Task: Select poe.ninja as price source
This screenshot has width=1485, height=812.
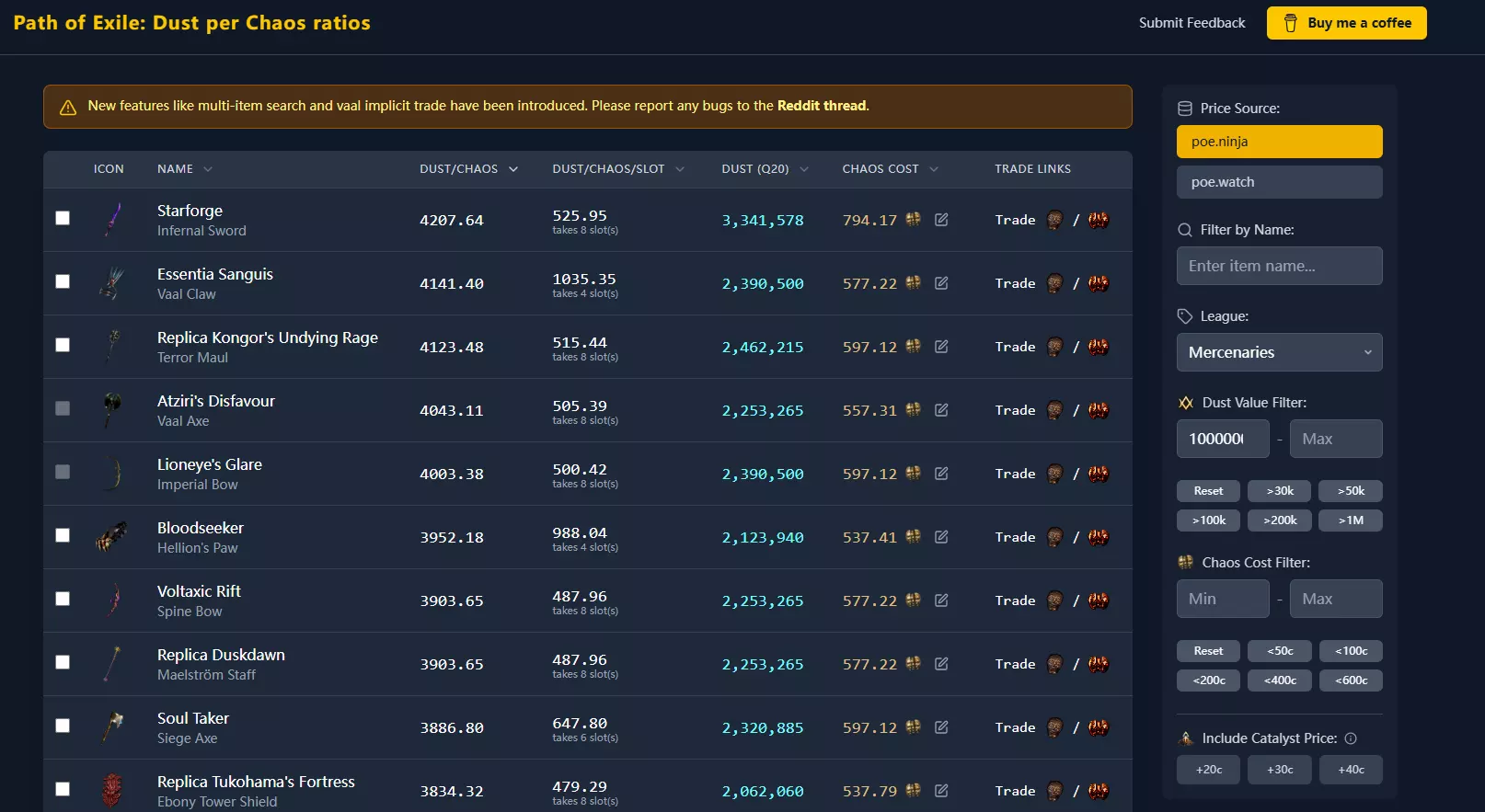Action: (x=1279, y=142)
